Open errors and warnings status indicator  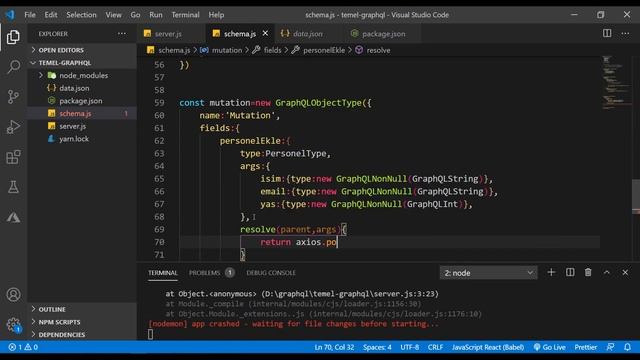point(23,347)
